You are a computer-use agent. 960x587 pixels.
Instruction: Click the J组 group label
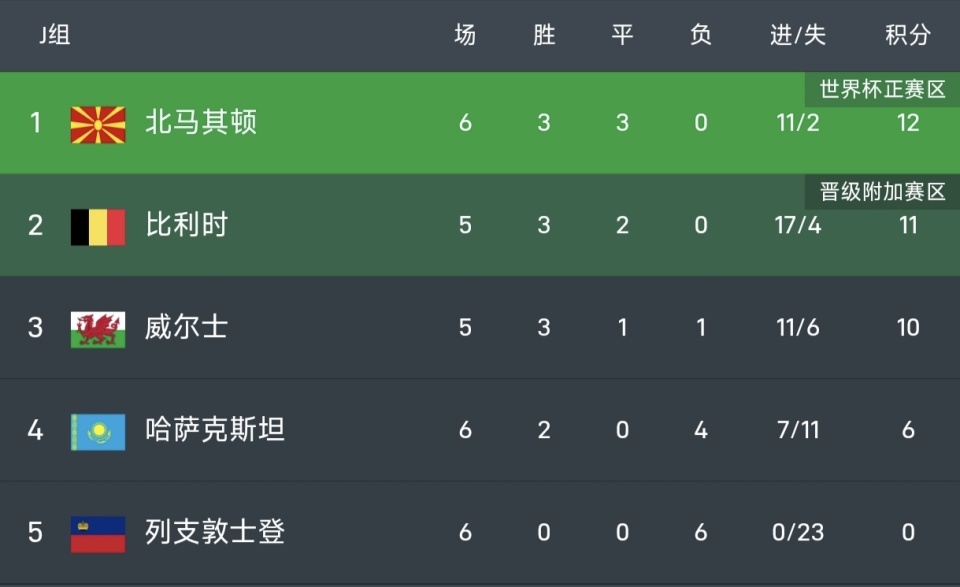click(x=54, y=36)
